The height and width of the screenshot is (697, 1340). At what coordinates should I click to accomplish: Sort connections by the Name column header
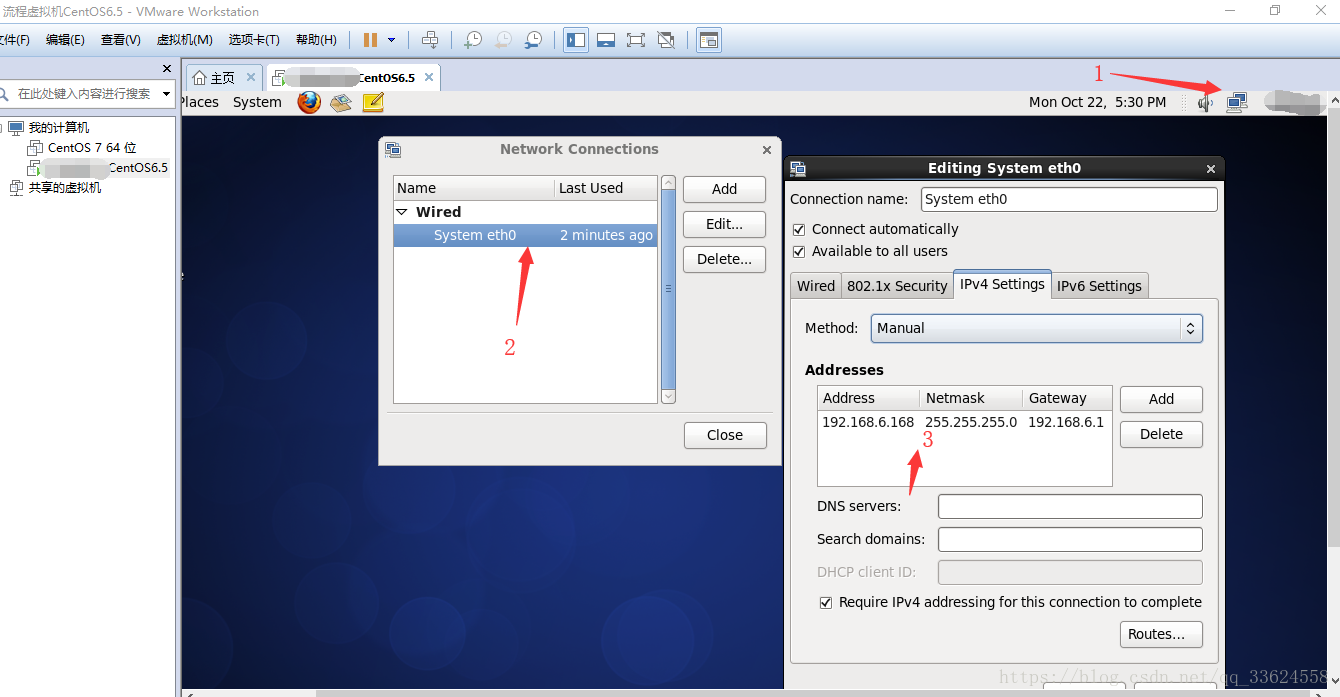(x=474, y=188)
